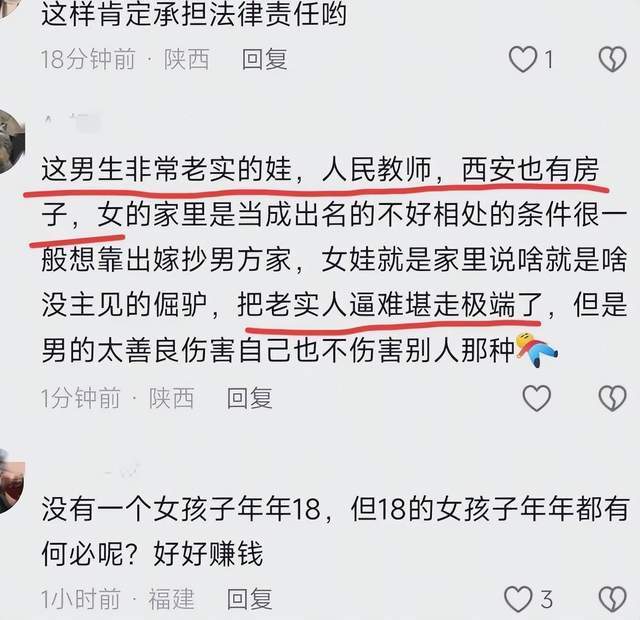Tap the 1小时前 timestamp
Screen dimensions: 640x620
[80, 599]
